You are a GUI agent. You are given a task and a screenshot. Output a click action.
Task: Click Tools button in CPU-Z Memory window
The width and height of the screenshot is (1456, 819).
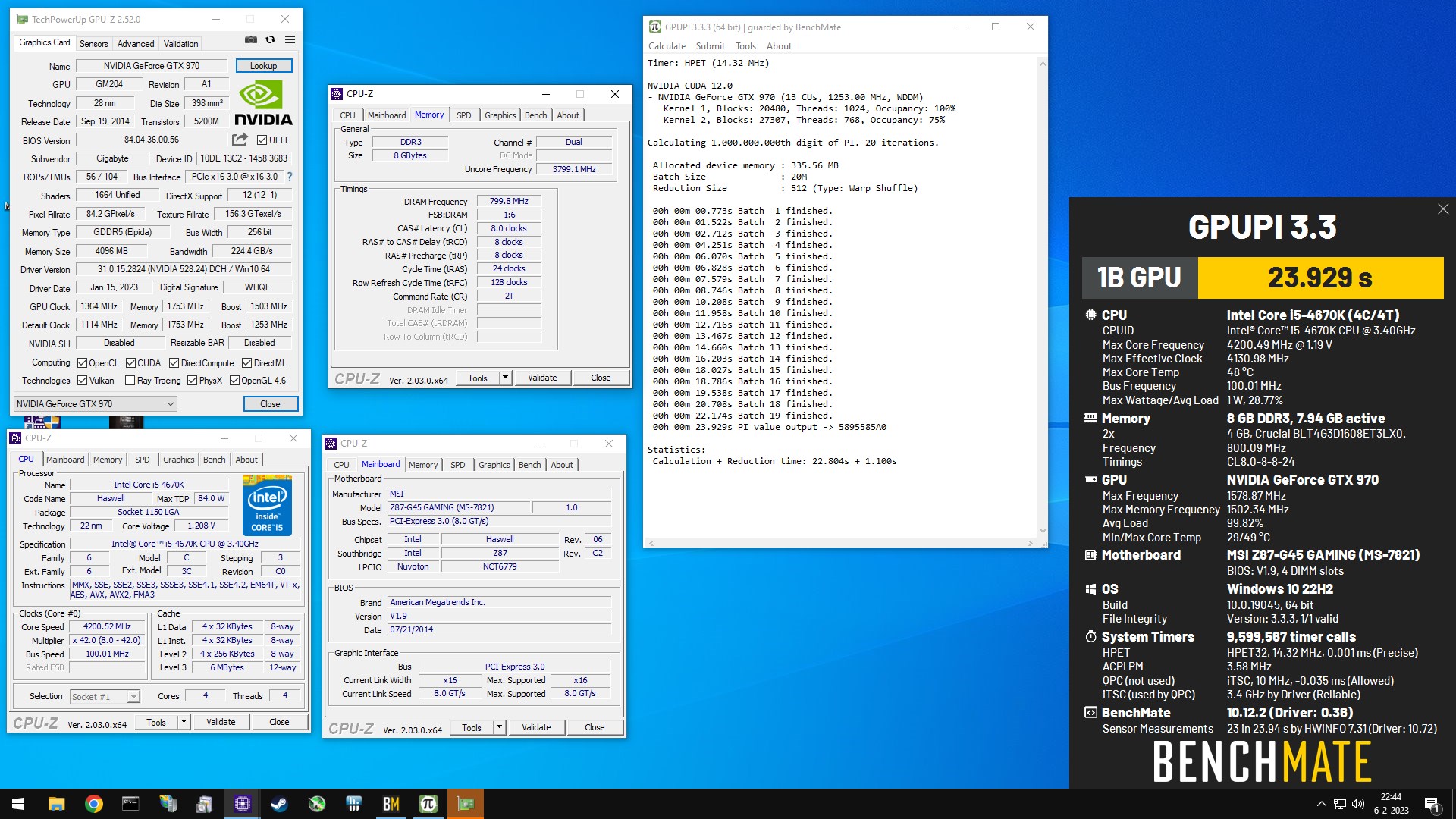tap(478, 378)
